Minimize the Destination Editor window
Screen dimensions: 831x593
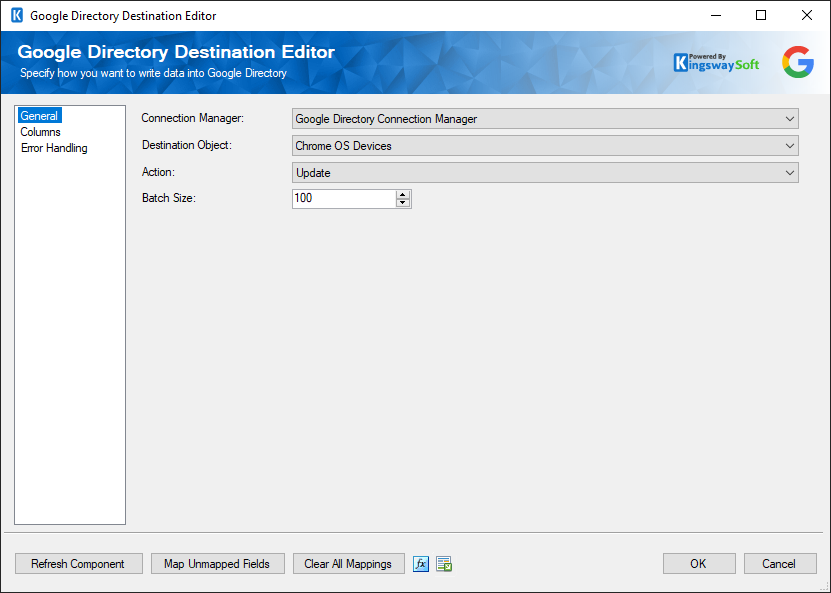(716, 15)
